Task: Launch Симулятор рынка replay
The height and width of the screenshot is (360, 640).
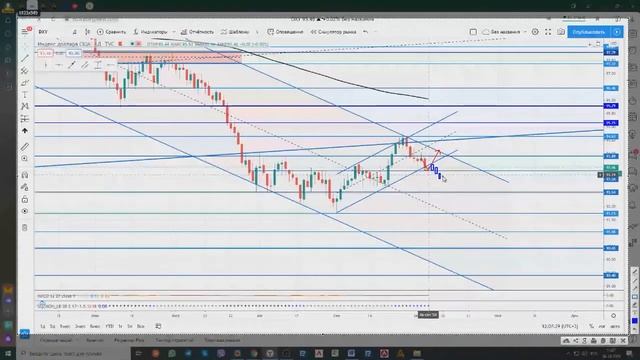Action: (x=333, y=32)
